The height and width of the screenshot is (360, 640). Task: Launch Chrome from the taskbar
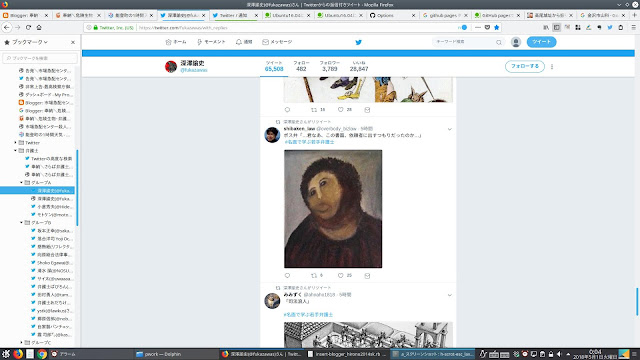point(42,354)
